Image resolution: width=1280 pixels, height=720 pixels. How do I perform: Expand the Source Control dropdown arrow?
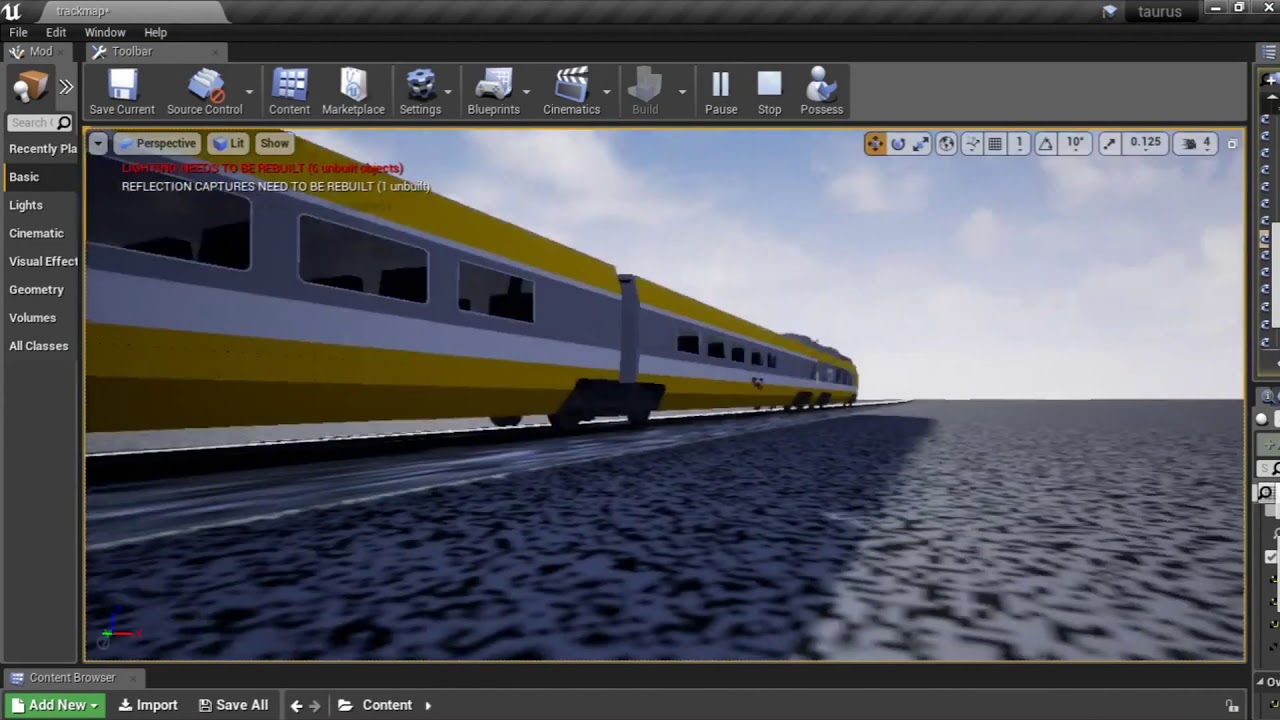click(249, 92)
